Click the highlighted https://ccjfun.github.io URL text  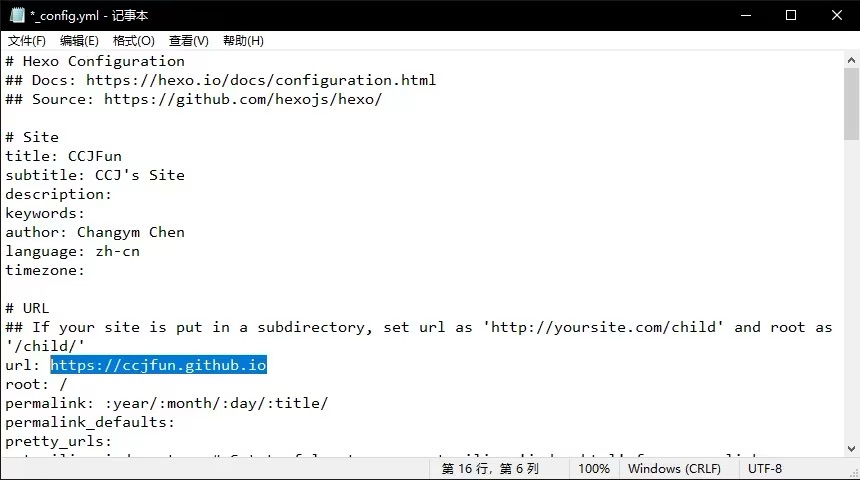pos(158,365)
